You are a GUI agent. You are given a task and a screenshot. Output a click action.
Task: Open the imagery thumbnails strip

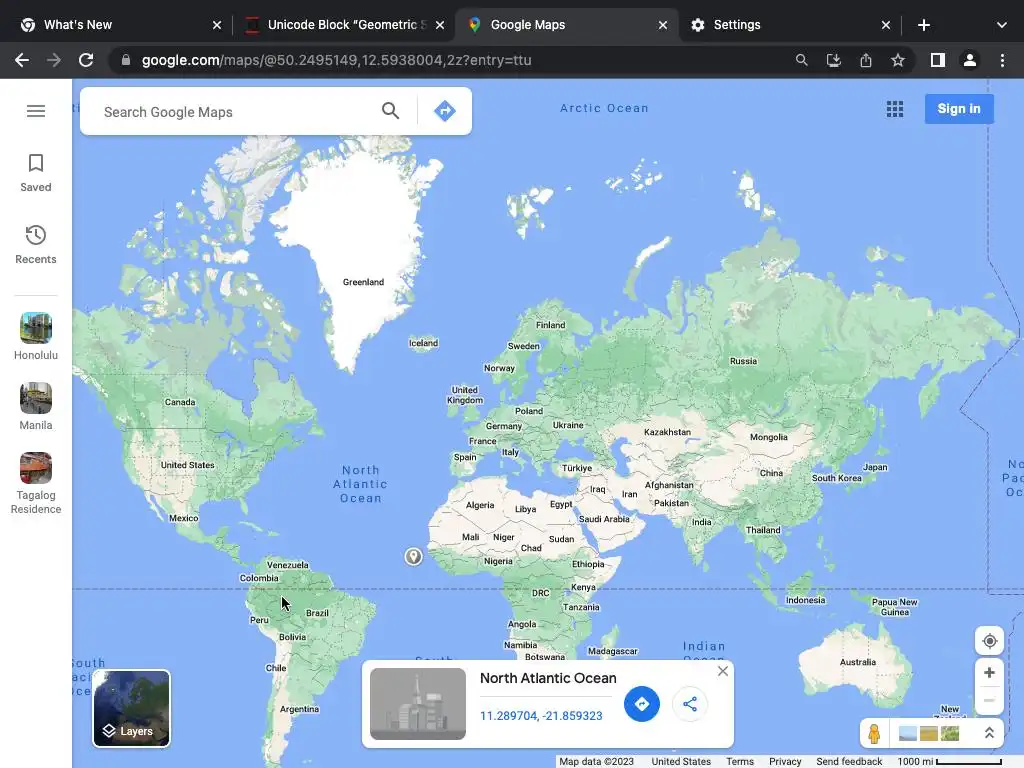[x=929, y=733]
